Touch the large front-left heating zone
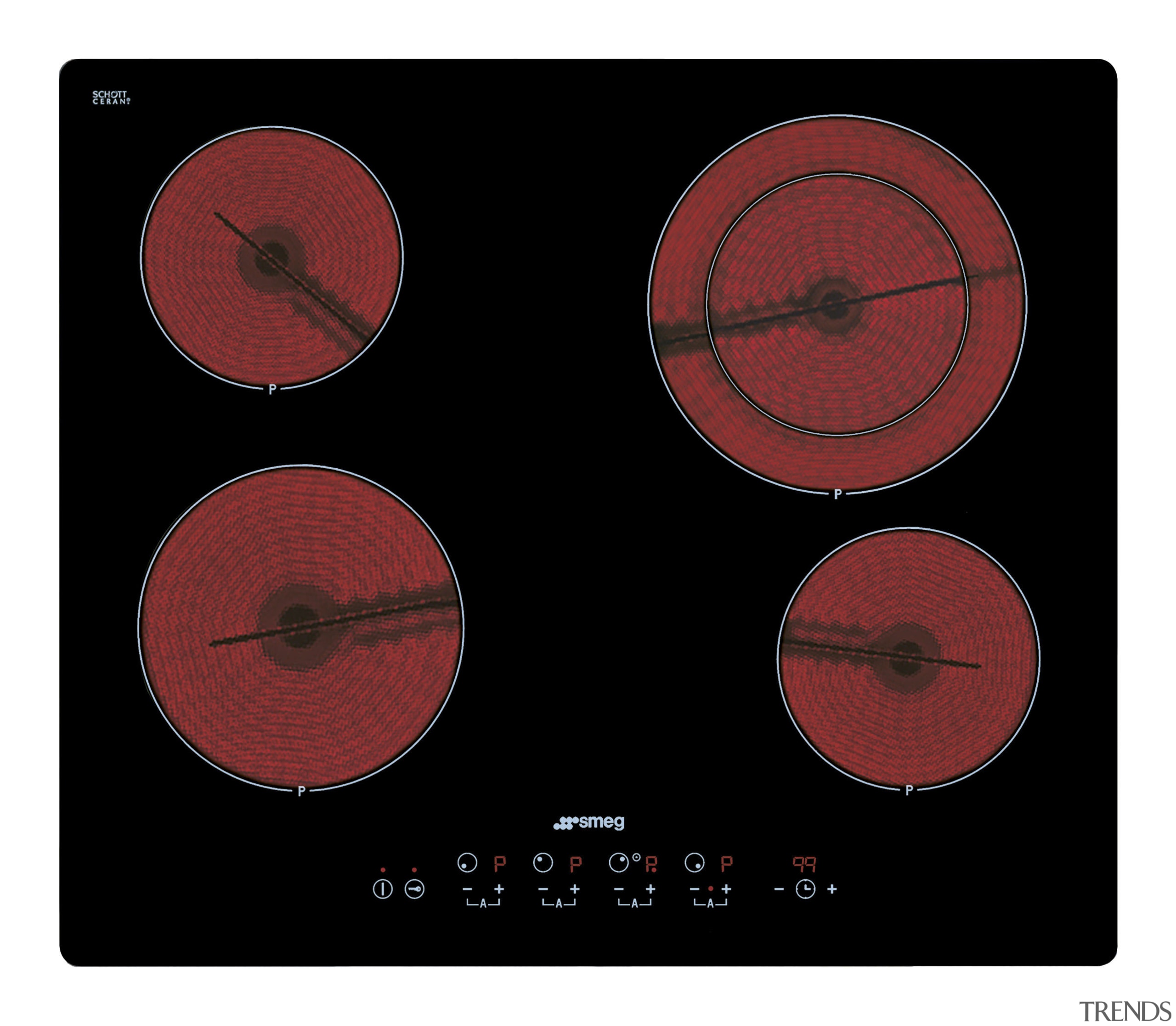The width and height of the screenshot is (1176, 1026). point(301,628)
